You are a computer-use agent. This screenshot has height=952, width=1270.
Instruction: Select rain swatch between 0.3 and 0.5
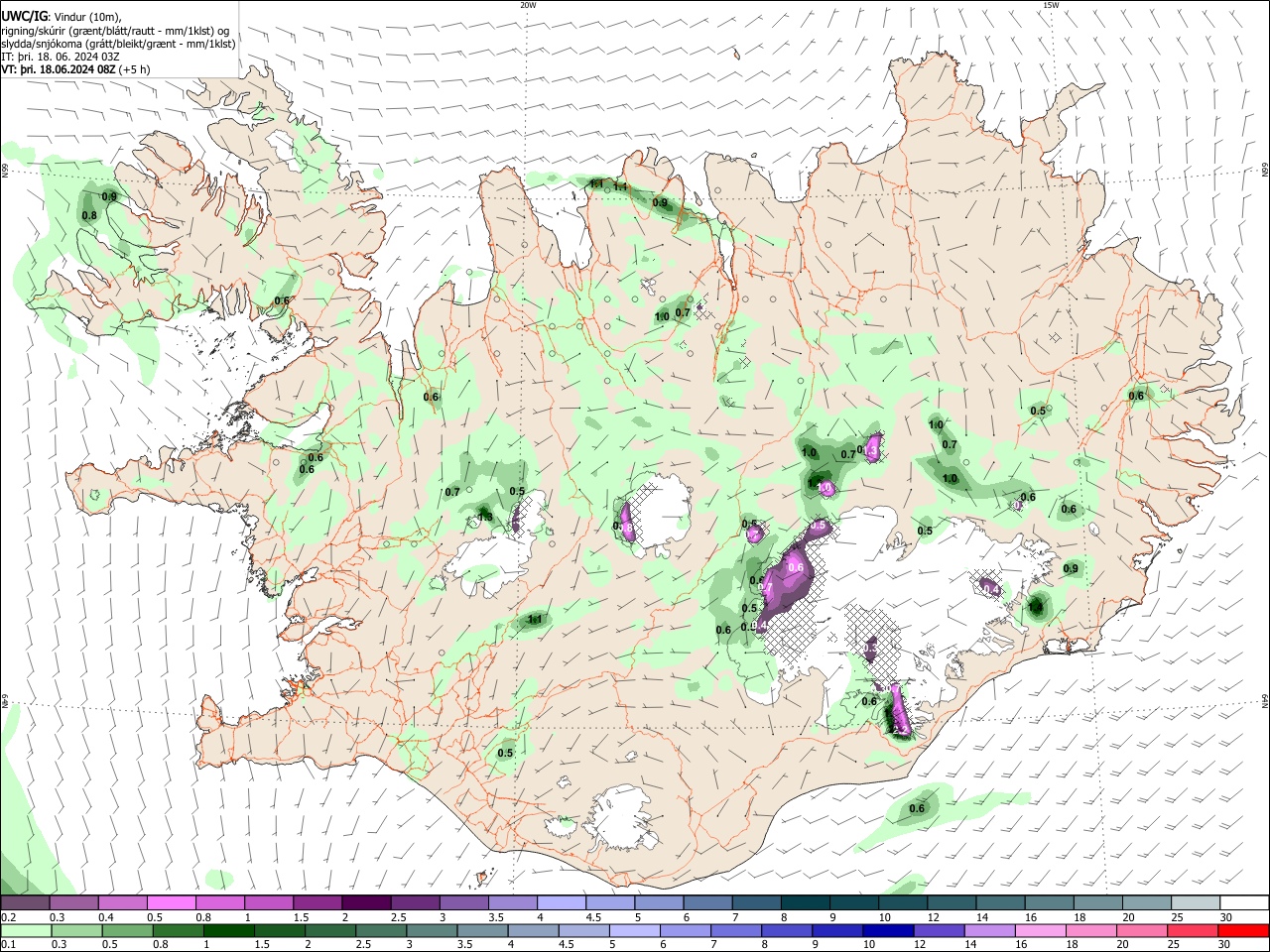75,930
